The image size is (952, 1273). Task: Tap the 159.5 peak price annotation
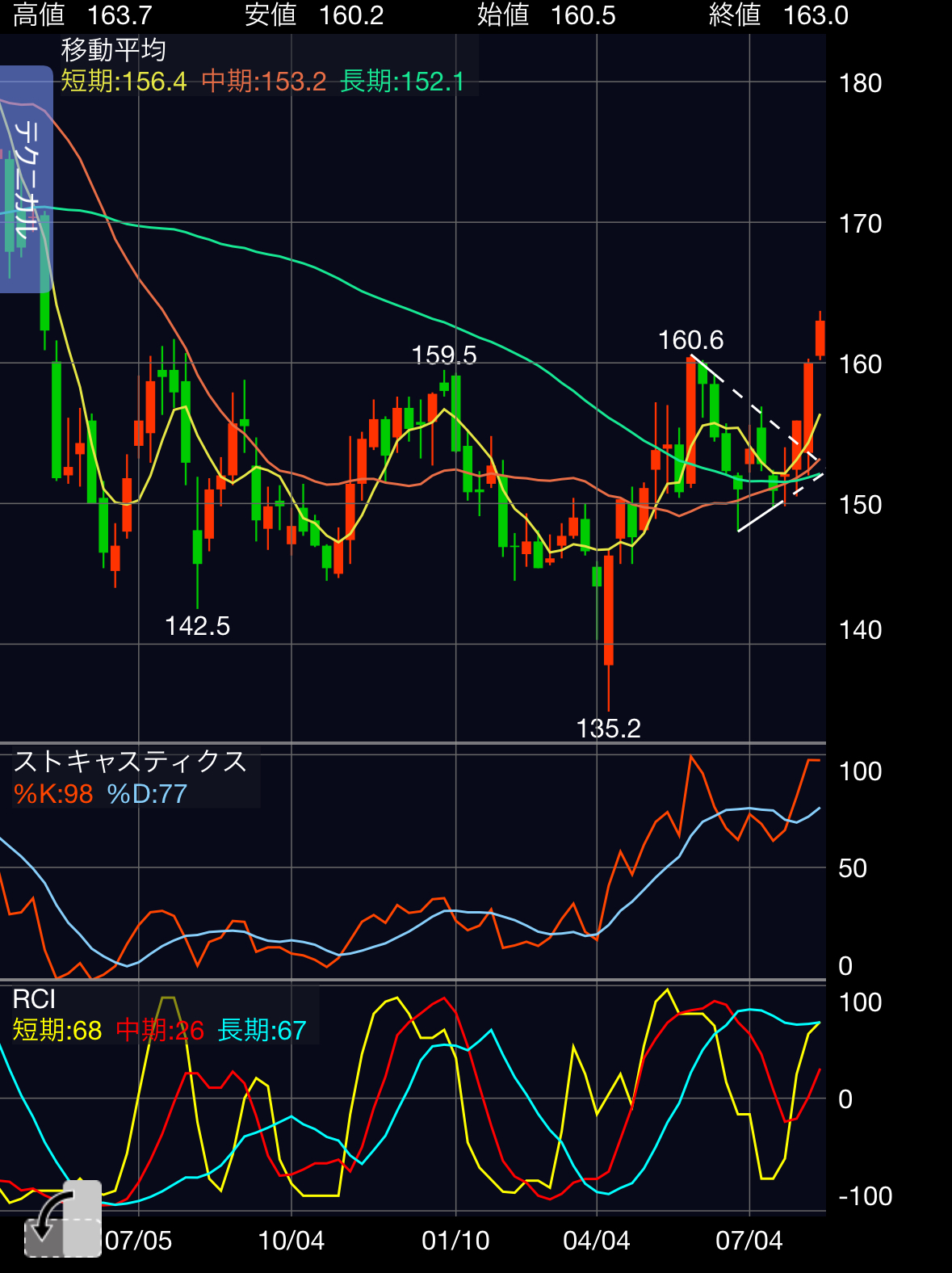444,355
